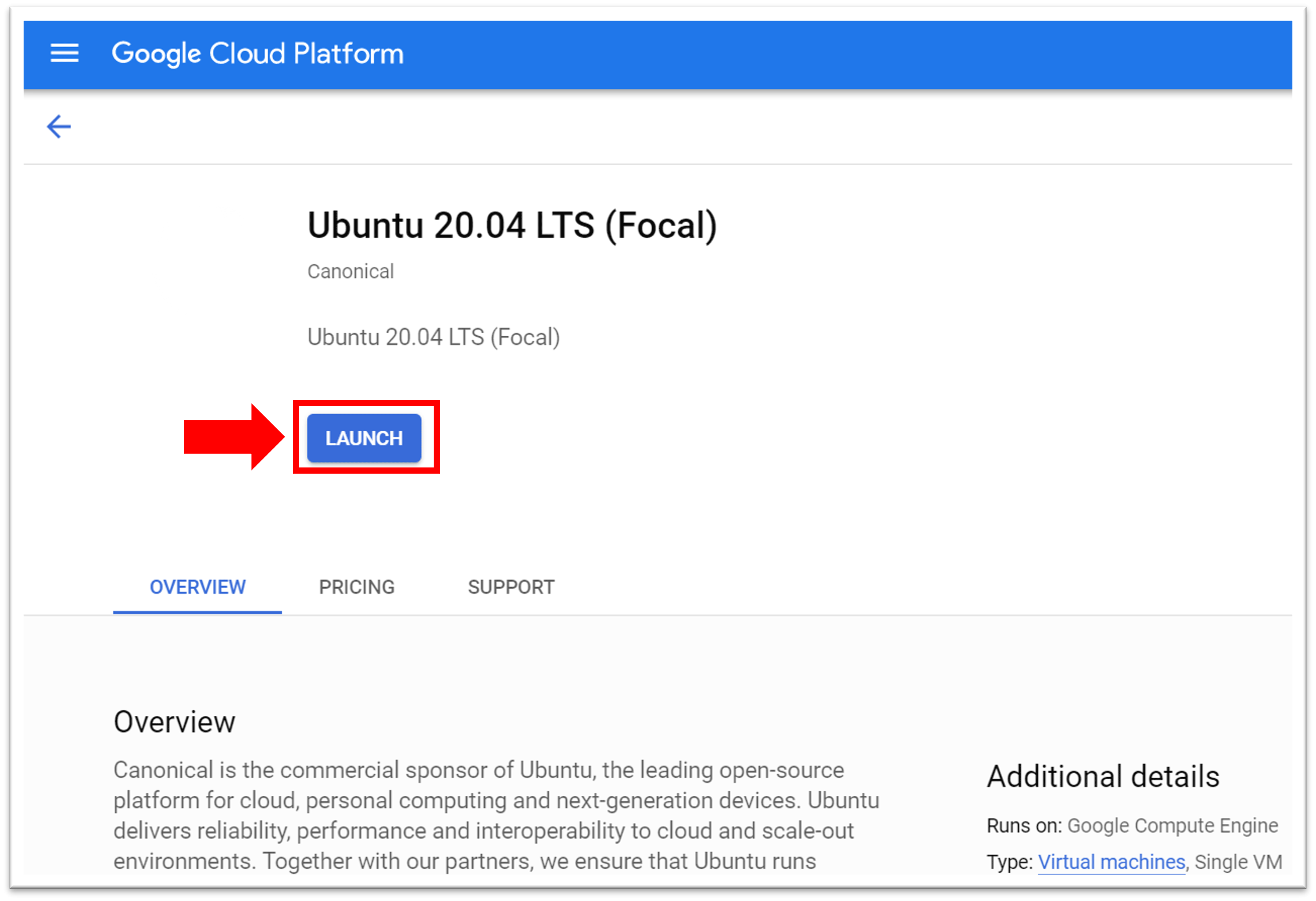Follow the Virtual machines link
Viewport: 1316px width, 901px height.
point(1111,861)
